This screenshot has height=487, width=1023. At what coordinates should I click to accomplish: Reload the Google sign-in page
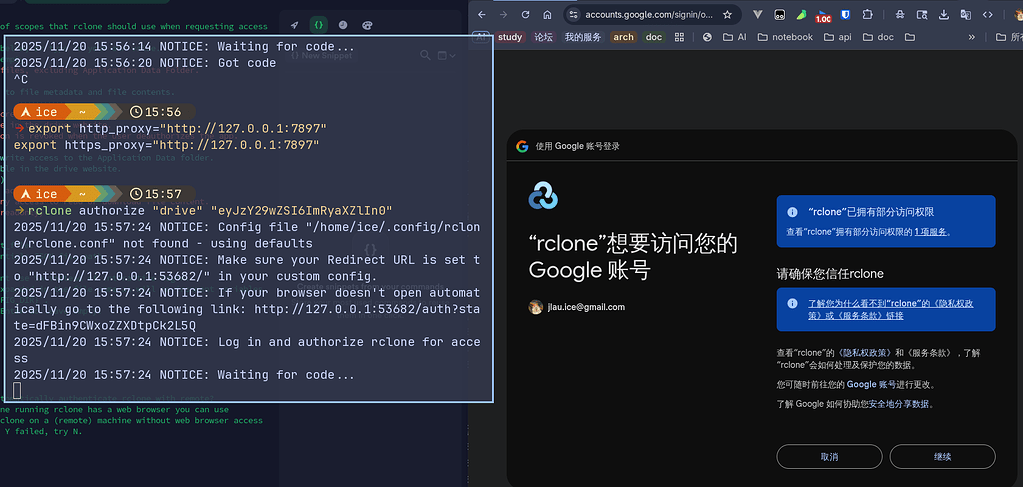pyautogui.click(x=525, y=14)
